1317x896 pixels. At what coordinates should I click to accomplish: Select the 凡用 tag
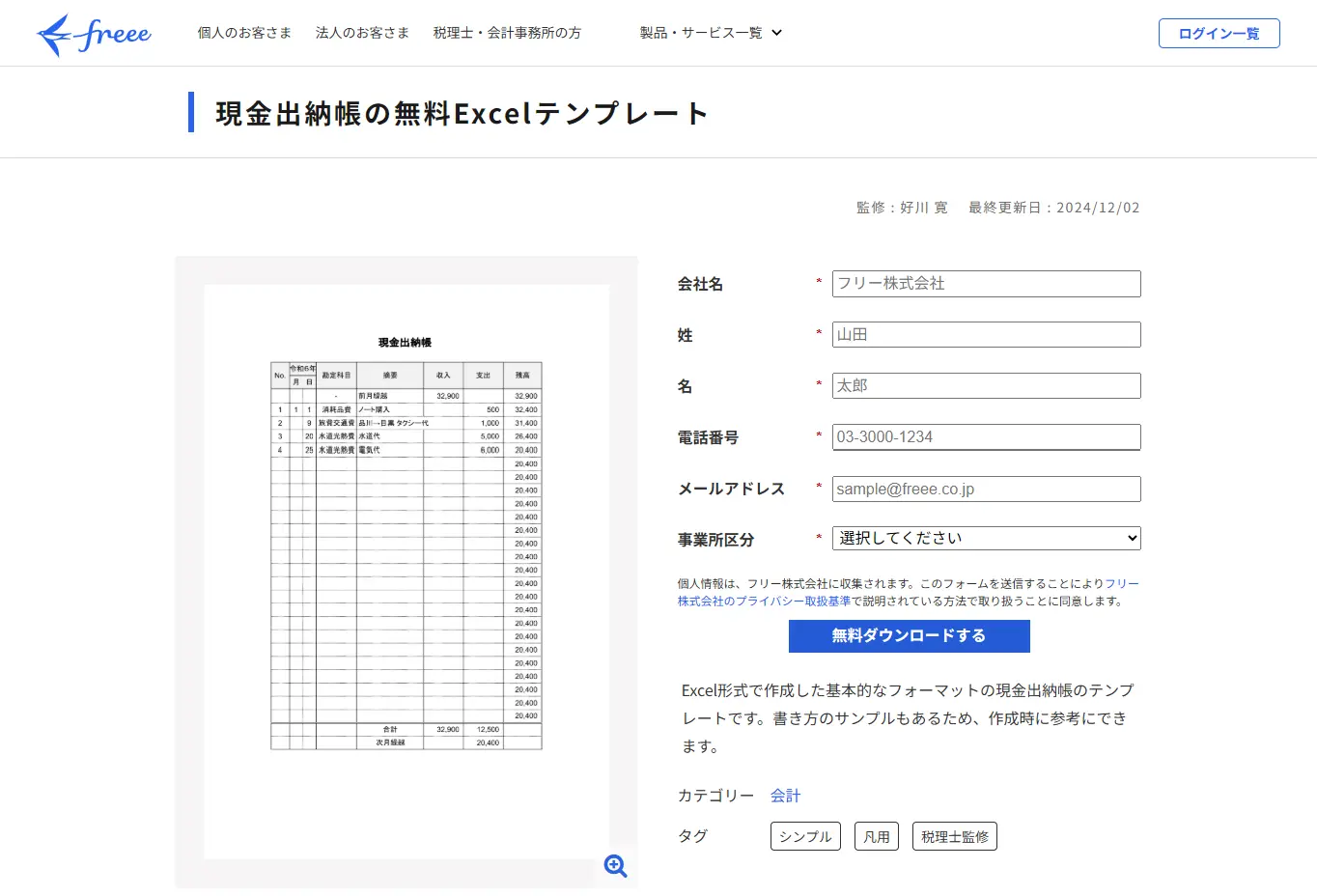pos(877,836)
